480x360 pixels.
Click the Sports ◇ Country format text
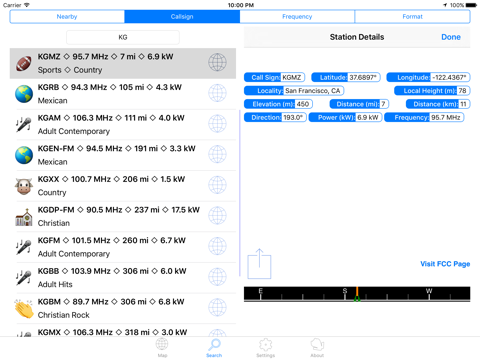tap(70, 70)
